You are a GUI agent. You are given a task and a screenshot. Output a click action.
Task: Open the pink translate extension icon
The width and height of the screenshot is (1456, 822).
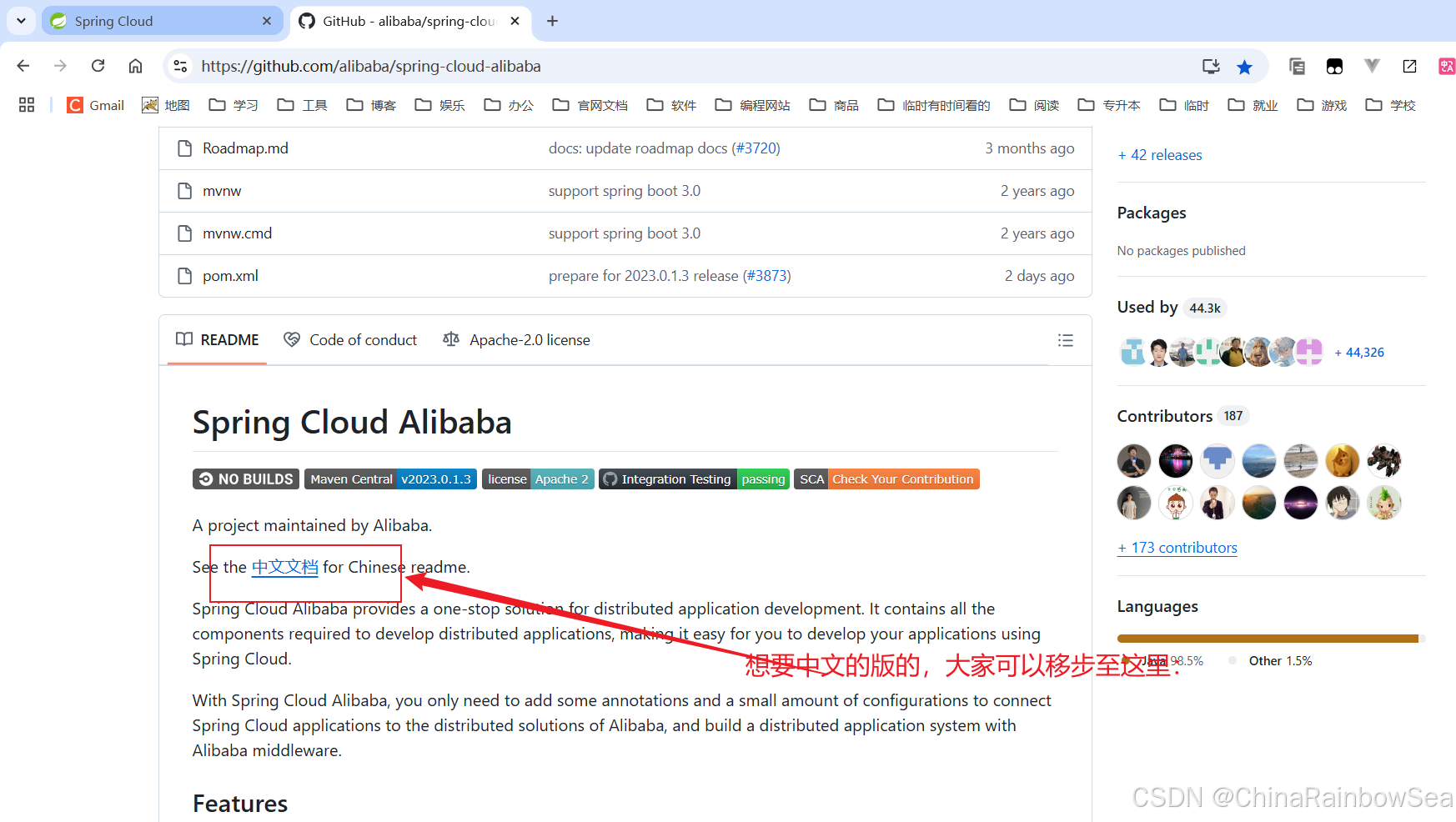(x=1447, y=66)
